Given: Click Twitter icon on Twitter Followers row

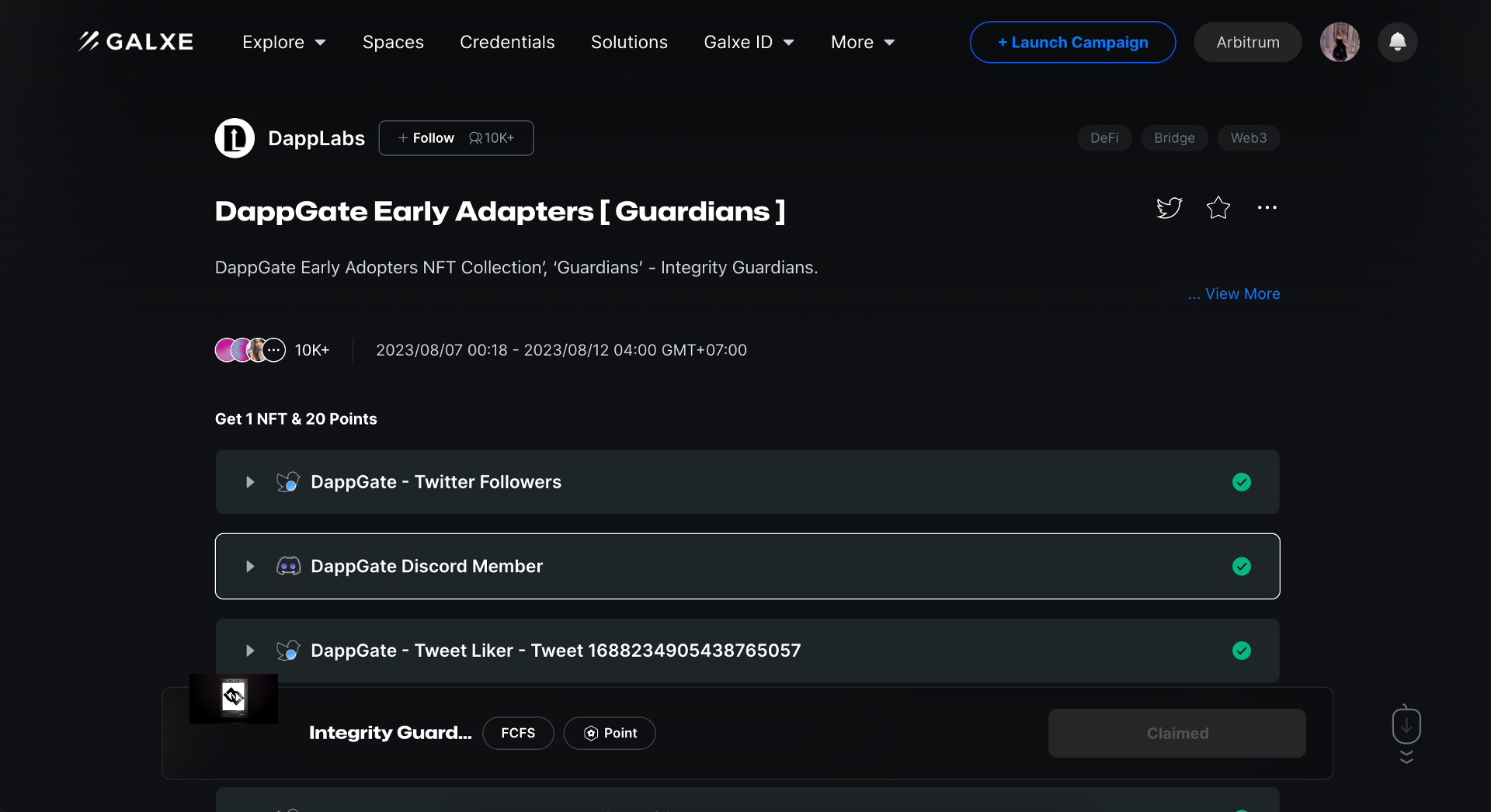Looking at the screenshot, I should pyautogui.click(x=288, y=482).
